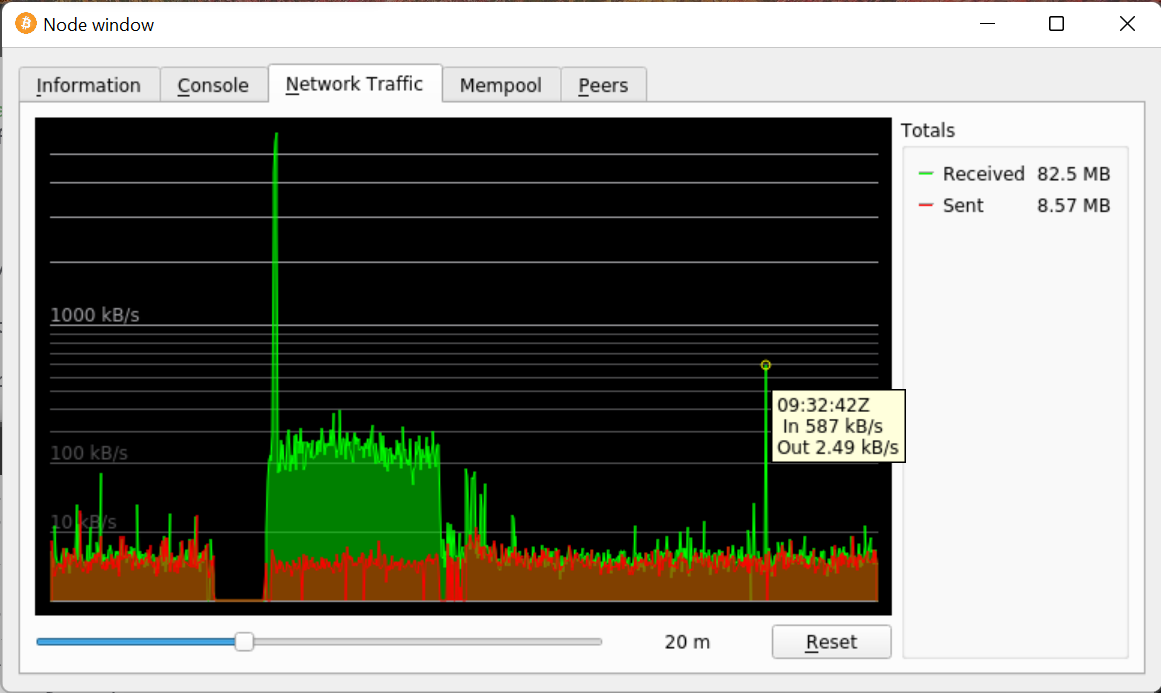Image resolution: width=1161 pixels, height=693 pixels.
Task: Click the 100 kB/s axis label
Action: click(89, 452)
